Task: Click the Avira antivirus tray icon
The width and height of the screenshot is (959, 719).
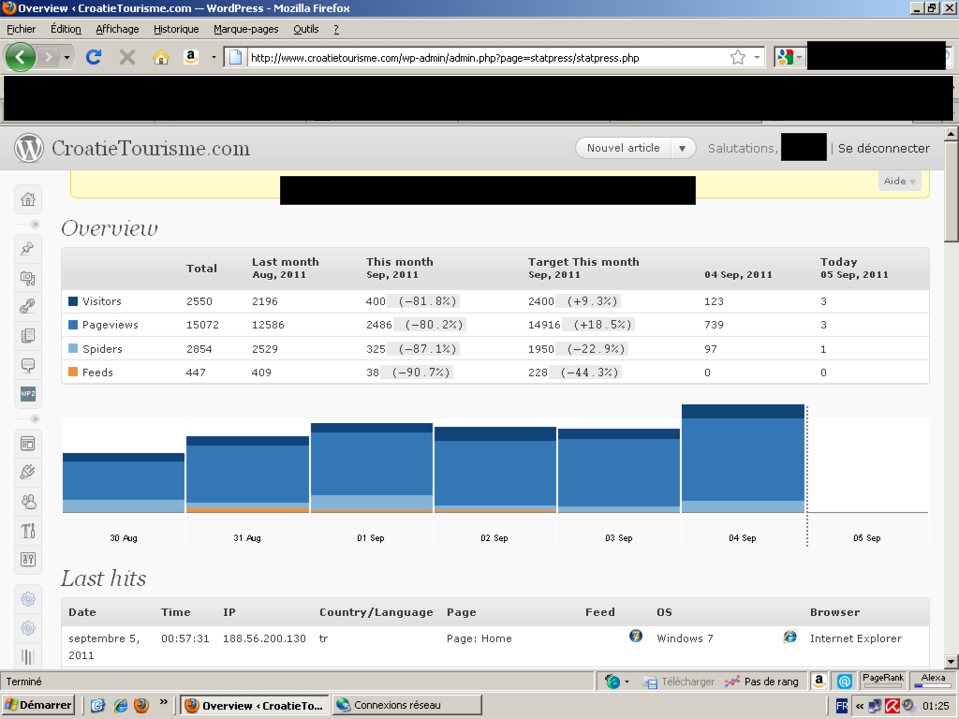Action: tap(892, 706)
